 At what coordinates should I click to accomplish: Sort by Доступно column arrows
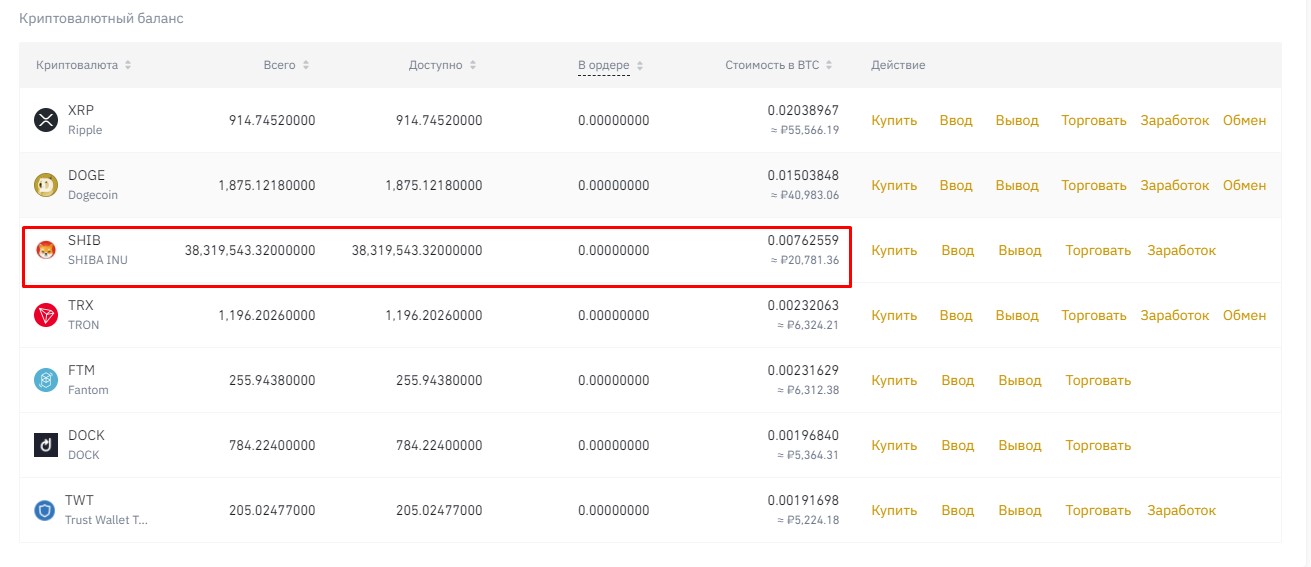point(473,65)
